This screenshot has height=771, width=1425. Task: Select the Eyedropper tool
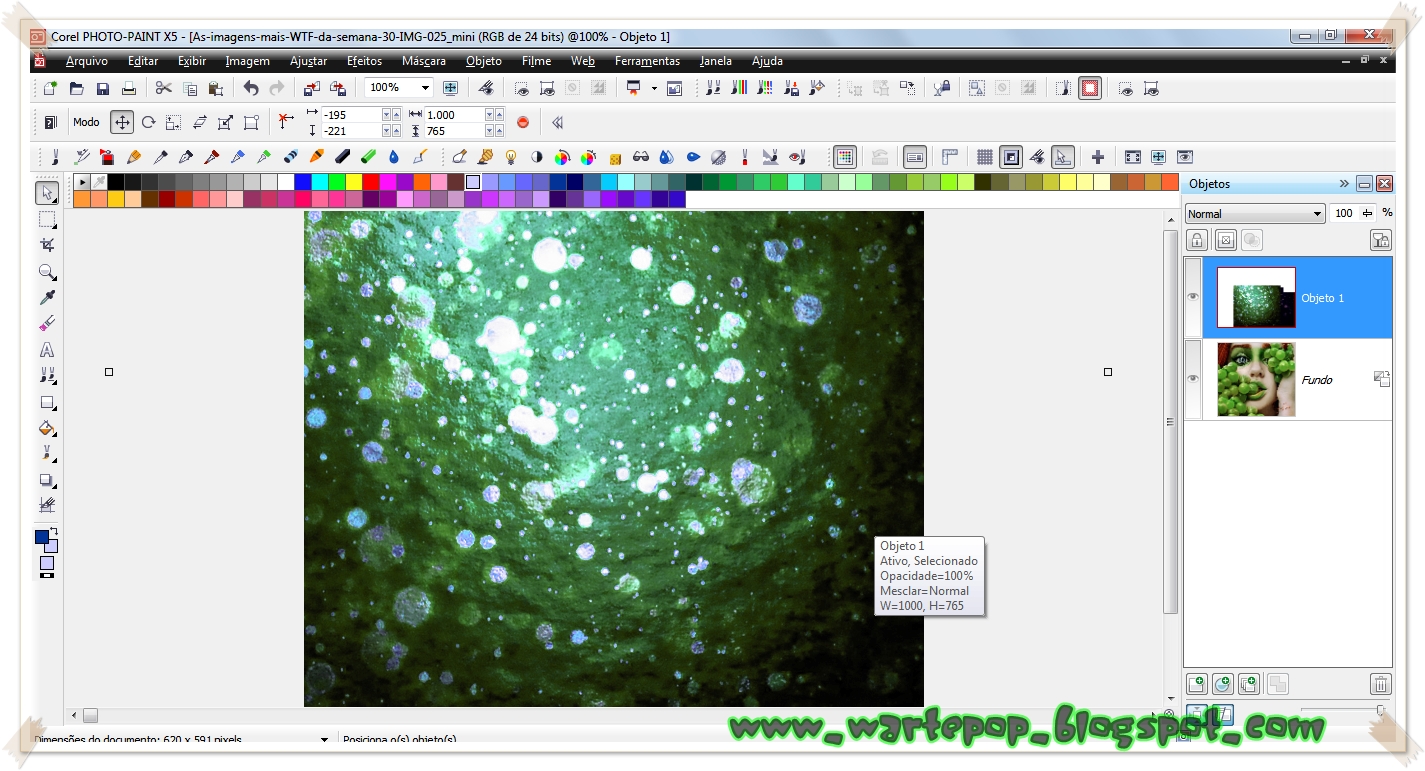47,297
